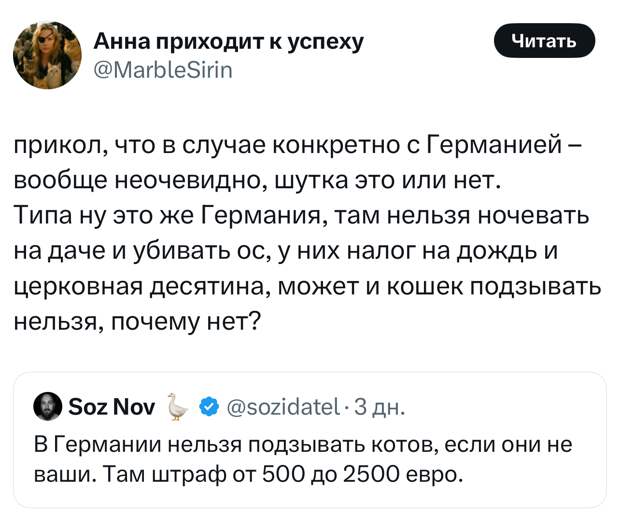This screenshot has height=516, width=620.
Task: Click the line Типа ну это же Германия
Action: (302, 215)
